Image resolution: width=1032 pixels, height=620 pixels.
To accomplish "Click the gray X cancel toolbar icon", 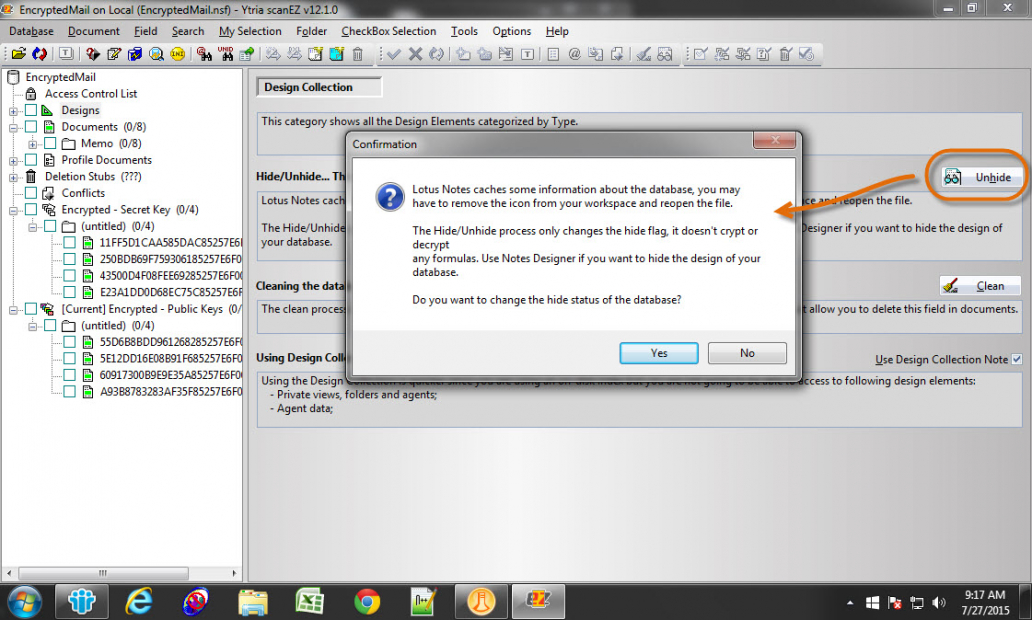I will [x=415, y=54].
